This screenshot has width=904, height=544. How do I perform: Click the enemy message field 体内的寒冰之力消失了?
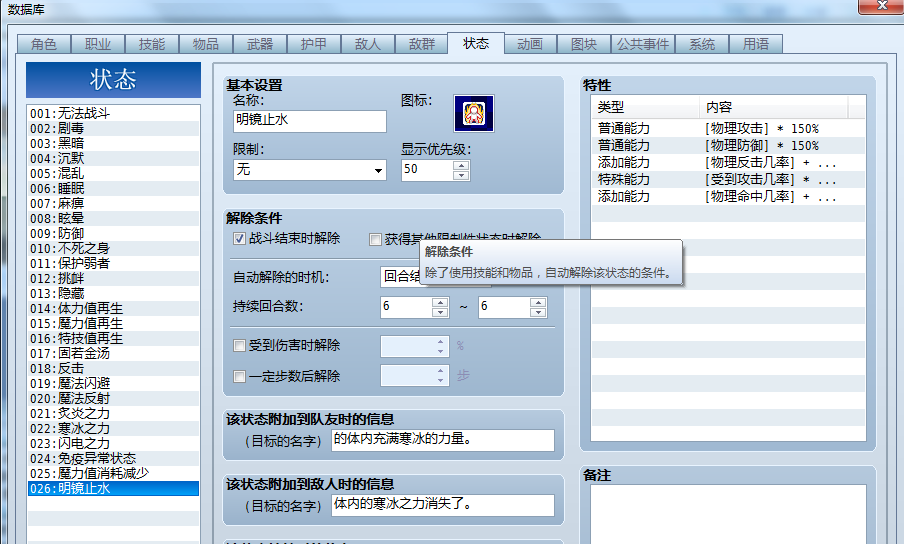tap(443, 505)
